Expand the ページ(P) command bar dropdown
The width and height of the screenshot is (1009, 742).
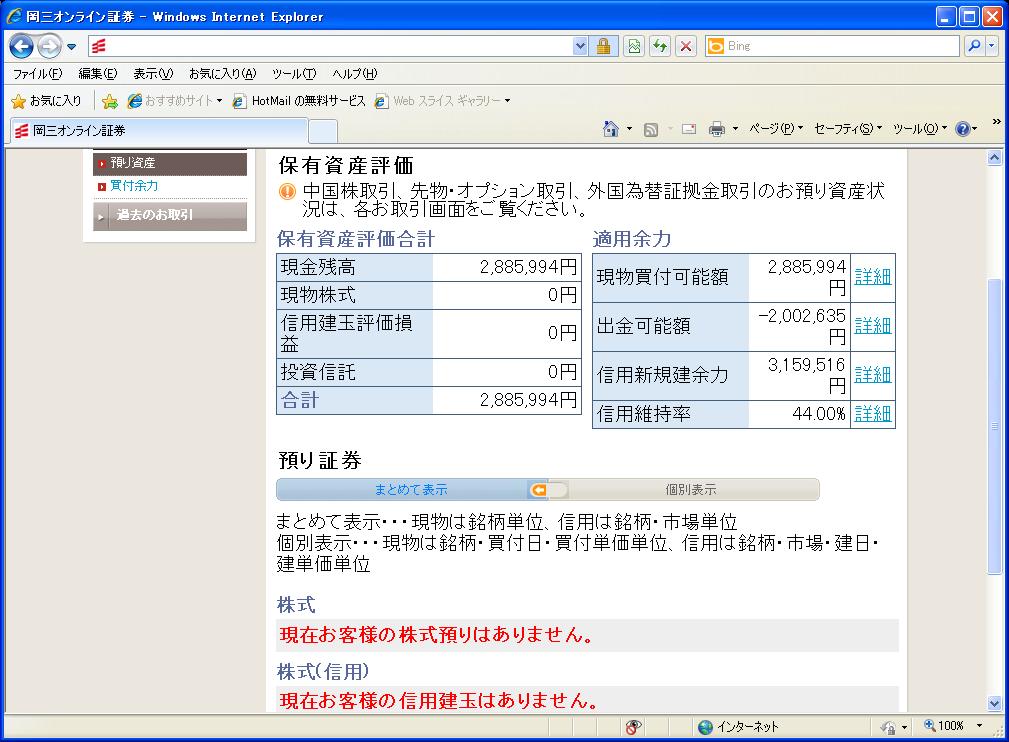[x=776, y=129]
